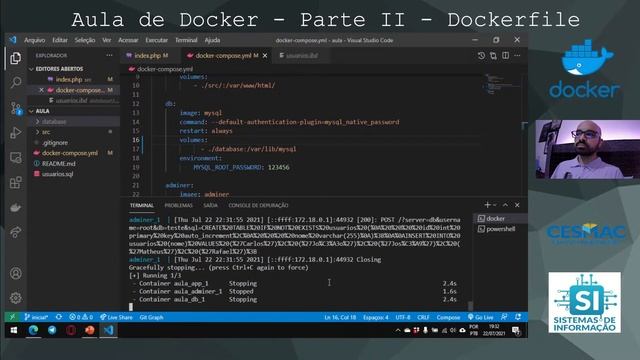Open editor more actions ellipsis
640x360 pixels.
(x=517, y=56)
